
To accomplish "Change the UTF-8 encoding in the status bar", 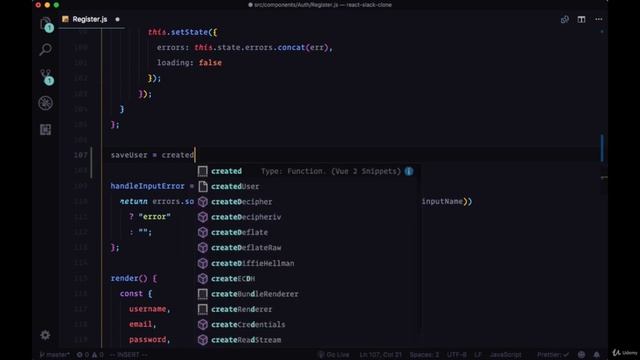I will pyautogui.click(x=456, y=355).
